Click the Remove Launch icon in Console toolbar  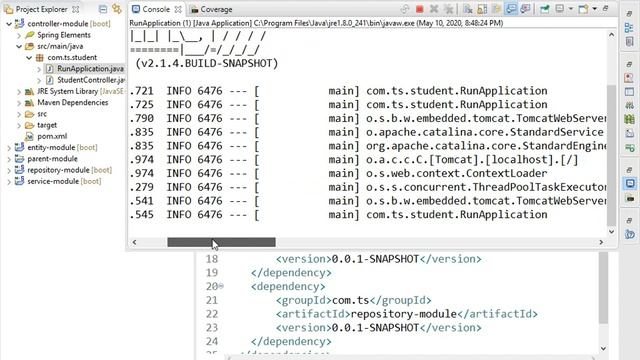[434, 9]
